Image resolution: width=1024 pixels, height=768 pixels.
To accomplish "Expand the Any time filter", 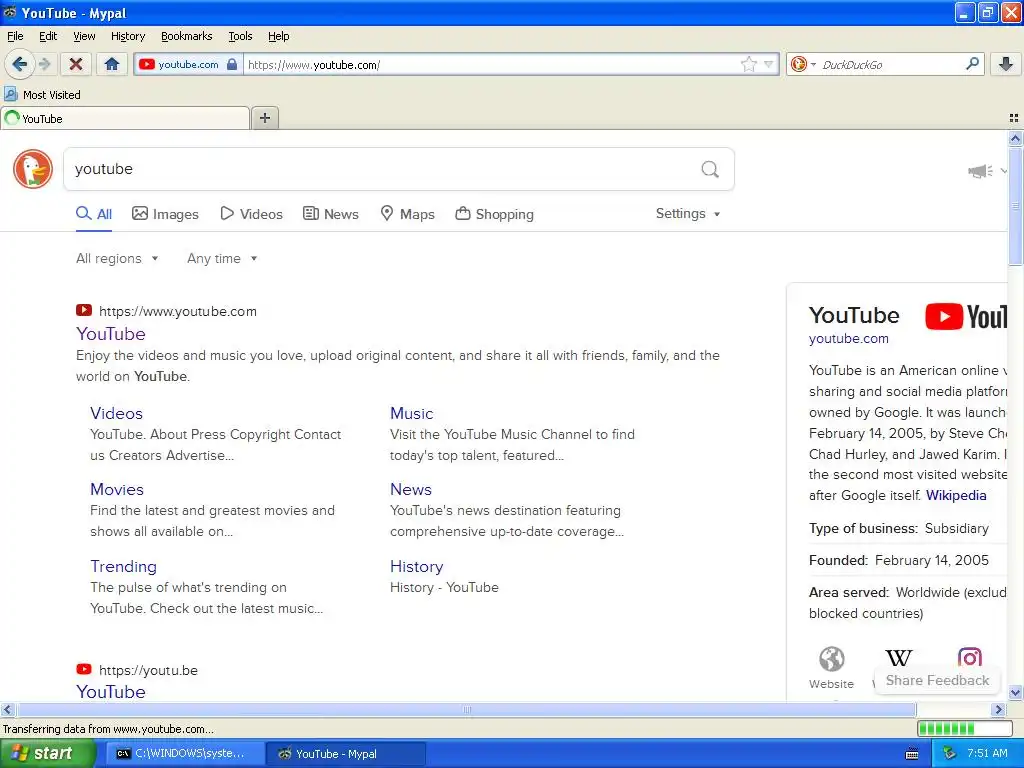I will (x=222, y=259).
